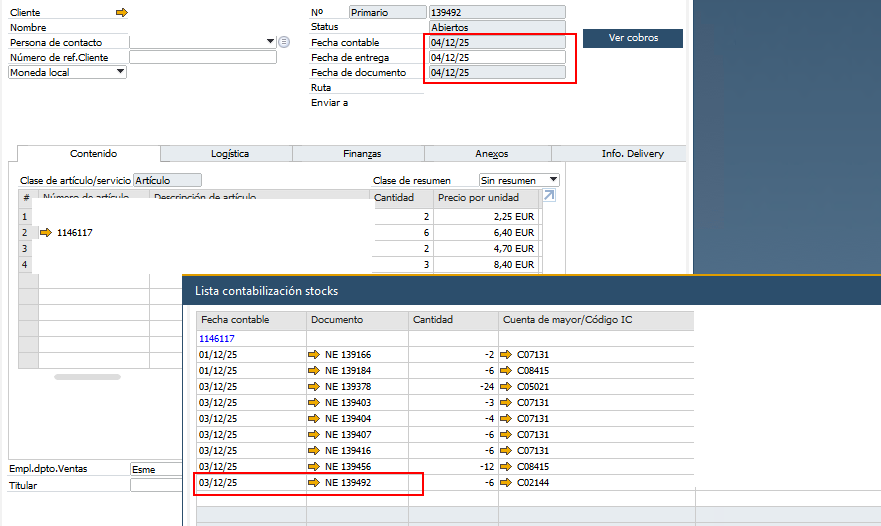The width and height of the screenshot is (881, 526).
Task: Switch to the Finanzas tab
Action: tap(361, 154)
